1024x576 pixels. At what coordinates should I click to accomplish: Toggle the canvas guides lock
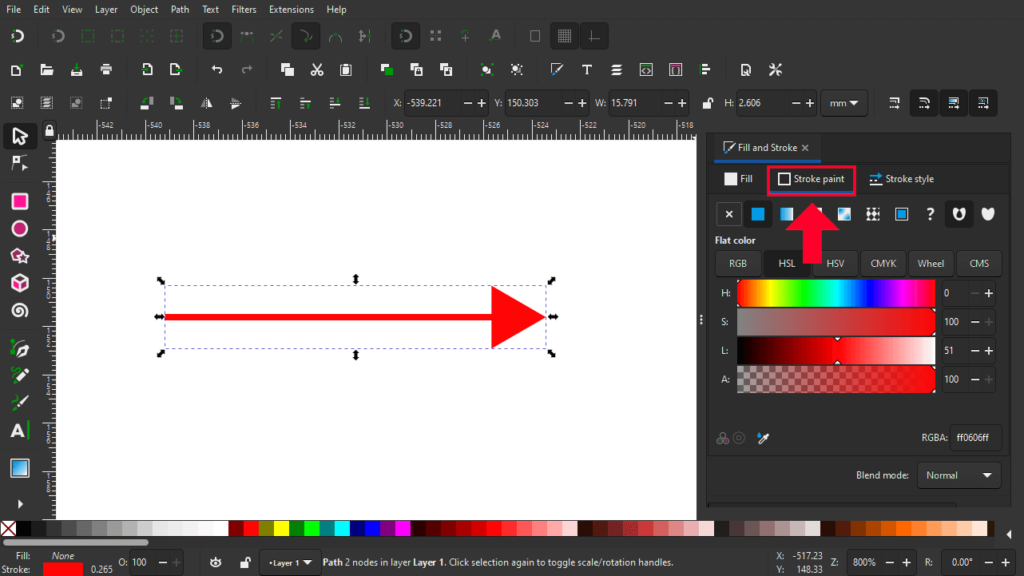coord(49,131)
